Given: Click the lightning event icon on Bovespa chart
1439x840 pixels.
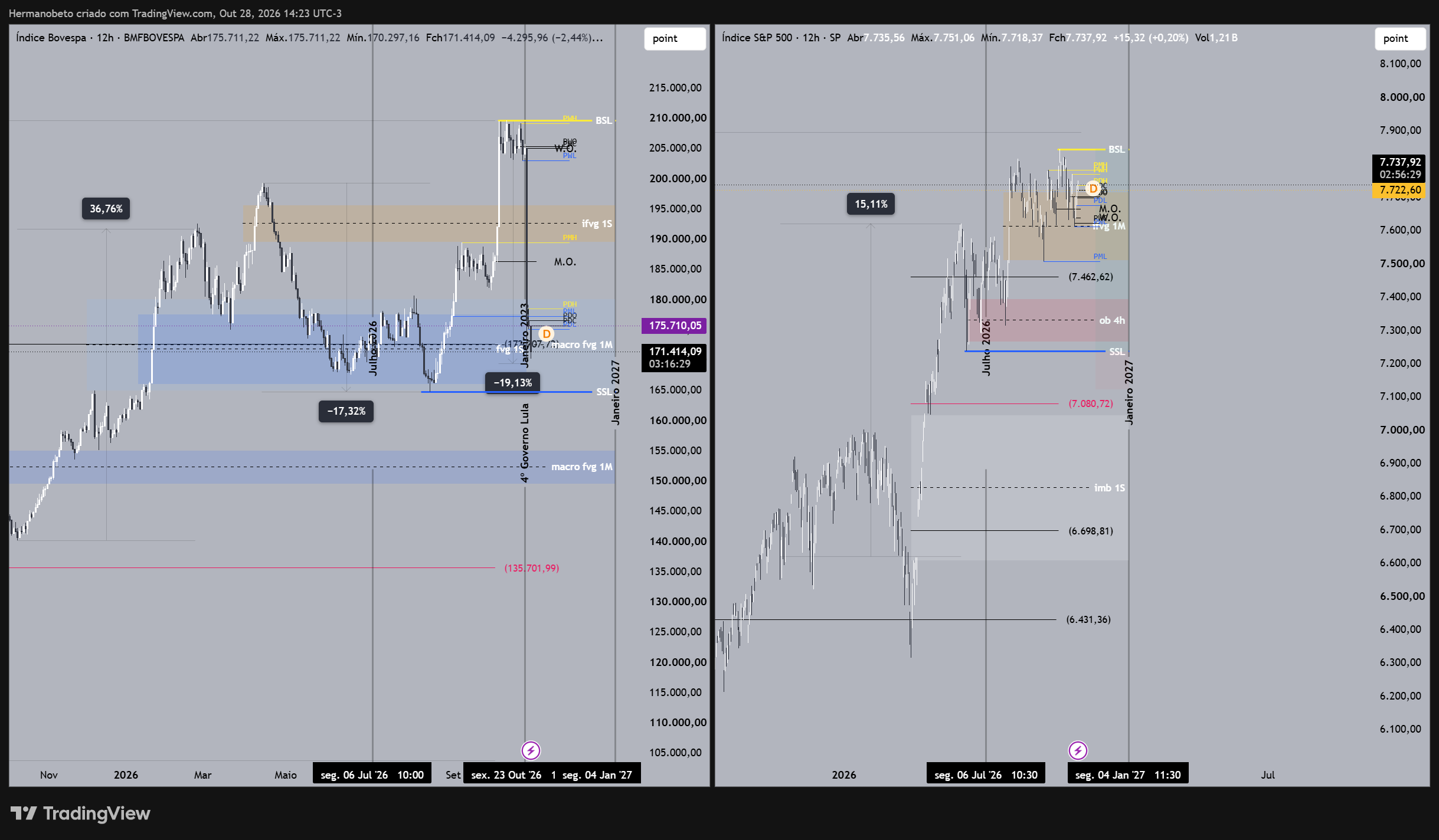Looking at the screenshot, I should (x=531, y=750).
